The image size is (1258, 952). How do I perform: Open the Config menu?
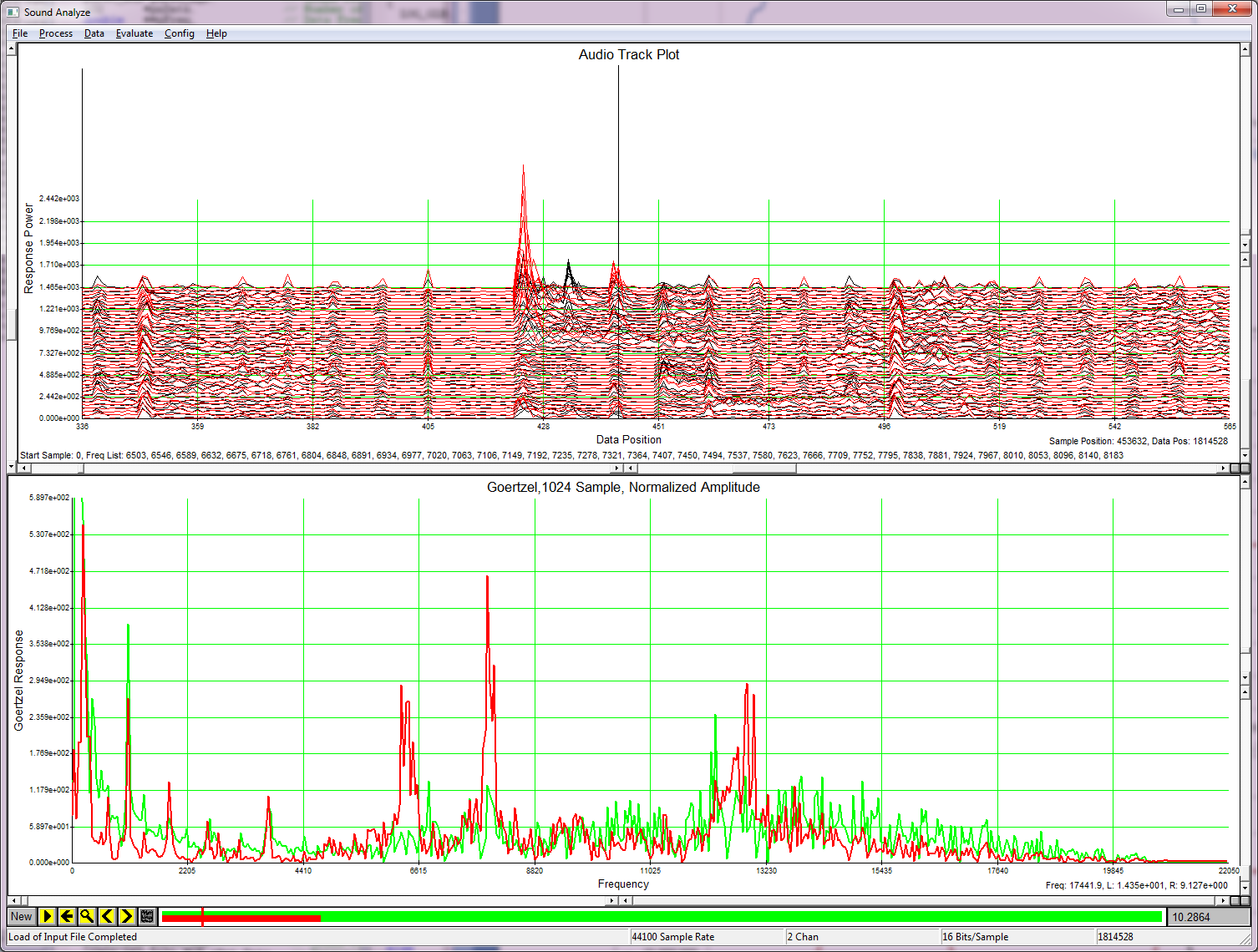coord(179,33)
